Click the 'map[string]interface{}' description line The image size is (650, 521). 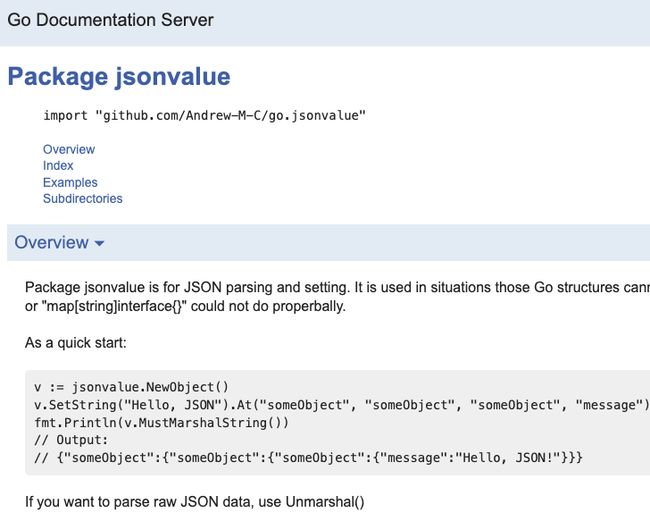pos(185,306)
